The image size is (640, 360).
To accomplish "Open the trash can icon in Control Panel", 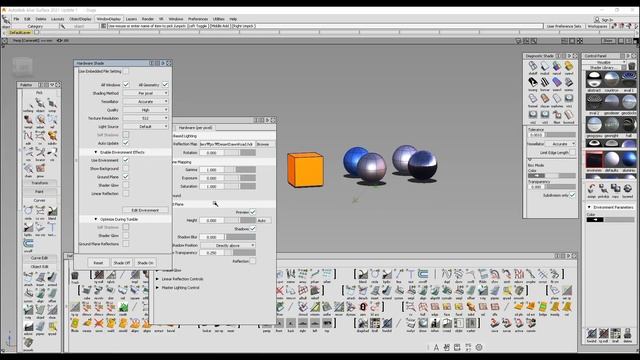I will click(x=631, y=66).
